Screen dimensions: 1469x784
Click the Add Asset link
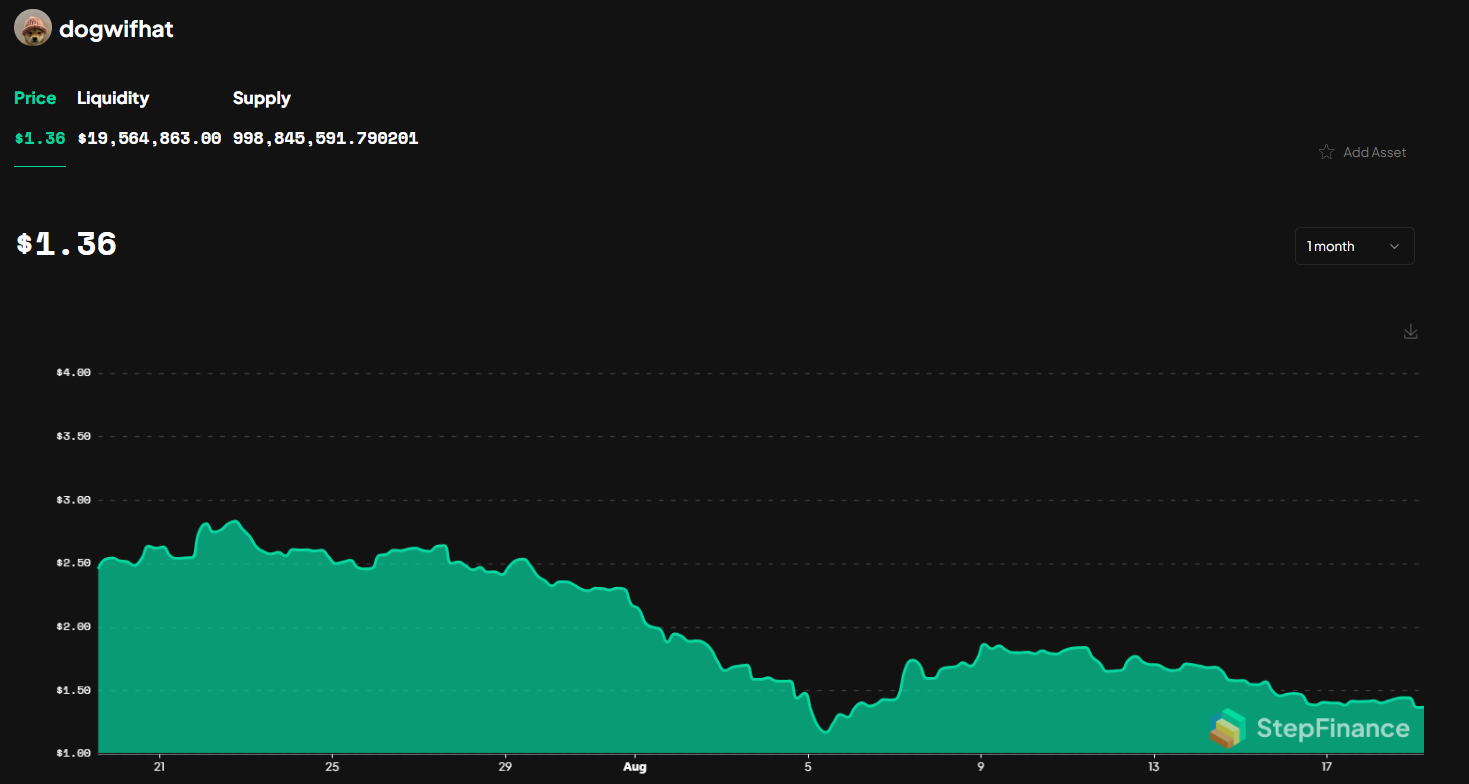point(1375,151)
